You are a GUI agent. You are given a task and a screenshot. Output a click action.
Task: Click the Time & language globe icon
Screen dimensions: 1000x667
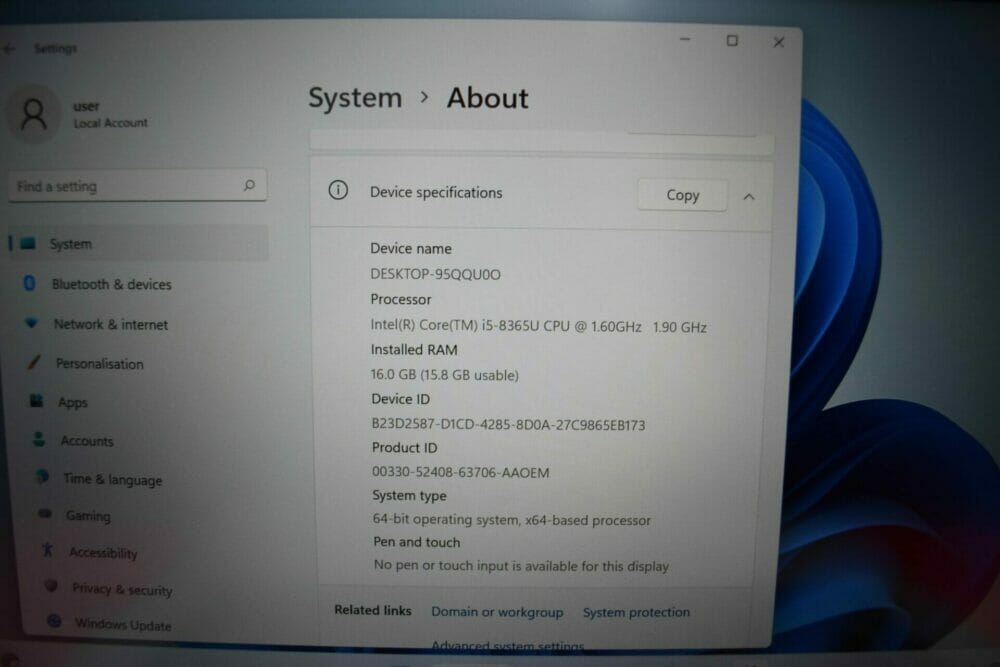tap(42, 477)
